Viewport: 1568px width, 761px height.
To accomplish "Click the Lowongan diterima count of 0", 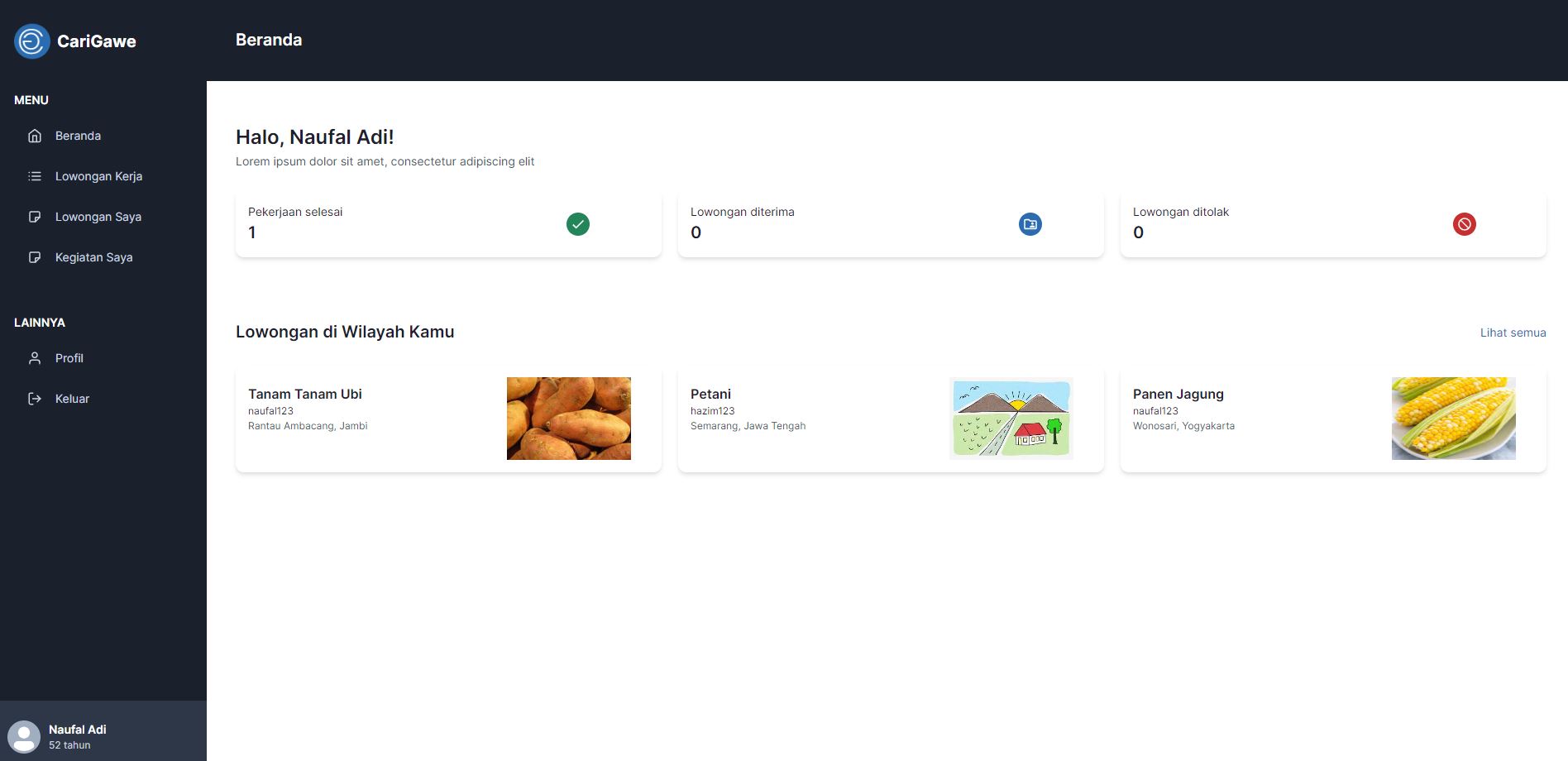I will [696, 232].
